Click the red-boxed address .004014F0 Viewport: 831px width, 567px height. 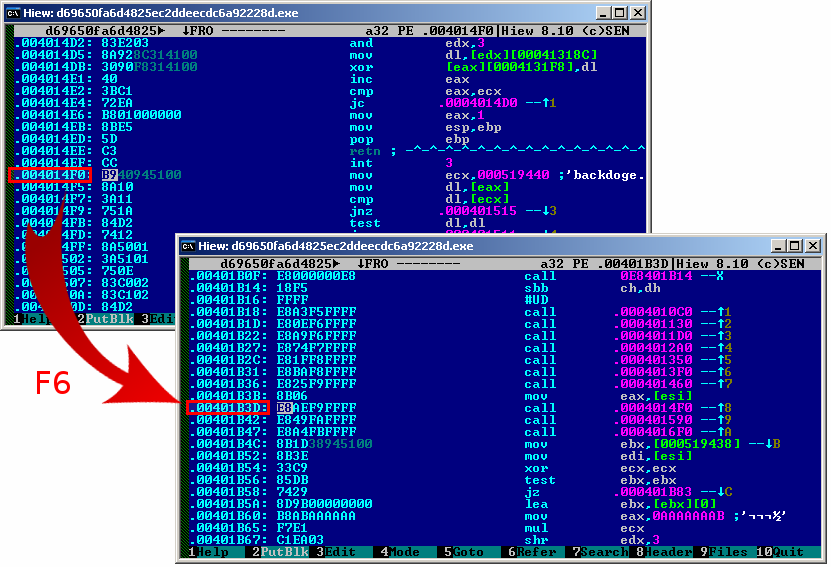[x=51, y=174]
